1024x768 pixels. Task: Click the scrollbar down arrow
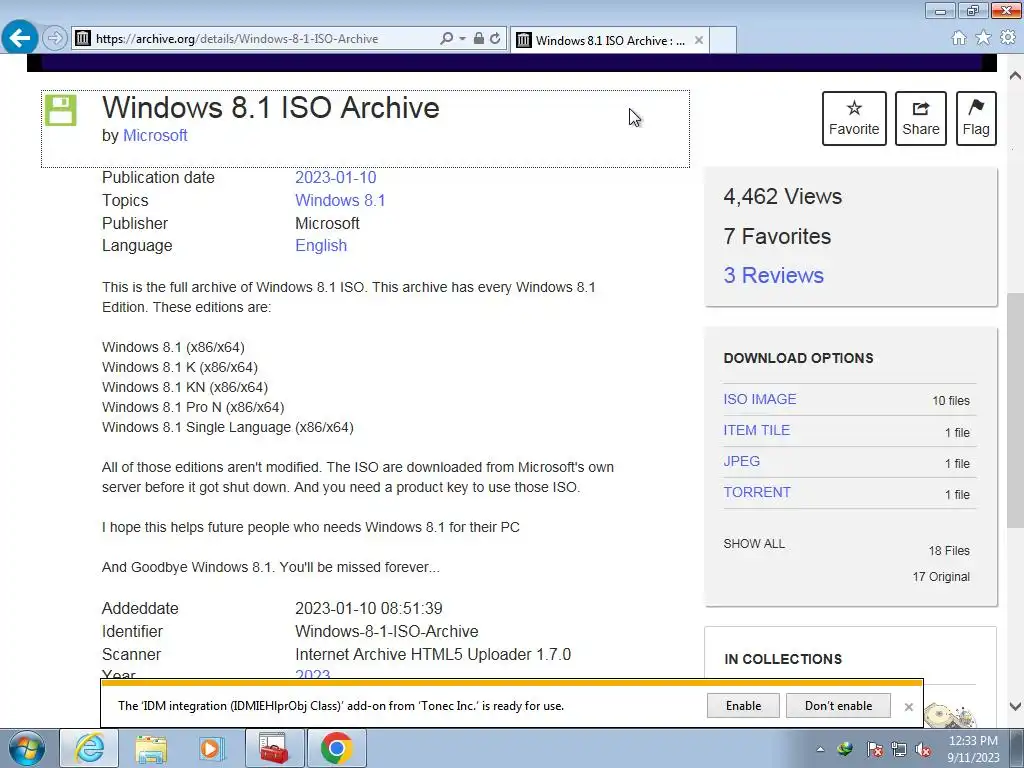[x=1015, y=706]
